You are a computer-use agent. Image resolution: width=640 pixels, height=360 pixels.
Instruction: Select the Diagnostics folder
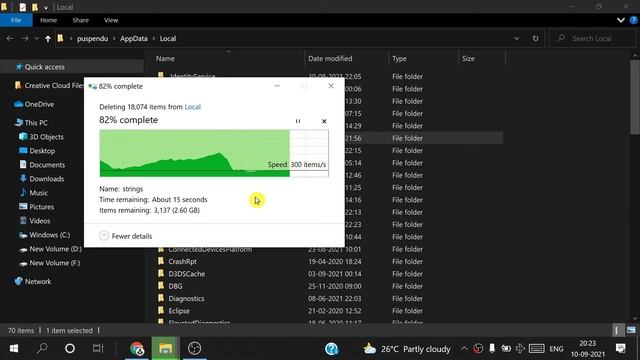(186, 298)
